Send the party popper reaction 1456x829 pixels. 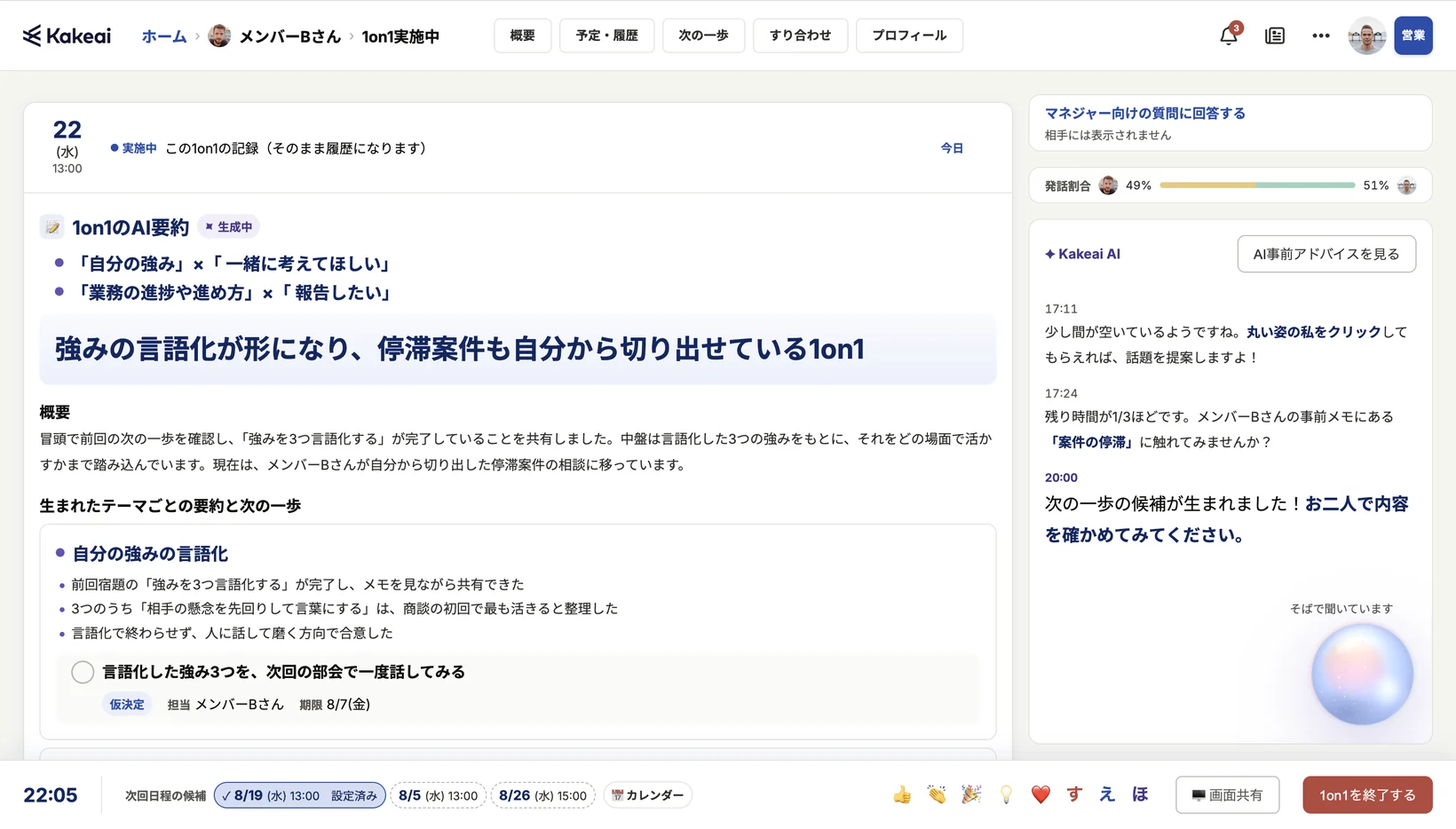point(971,794)
